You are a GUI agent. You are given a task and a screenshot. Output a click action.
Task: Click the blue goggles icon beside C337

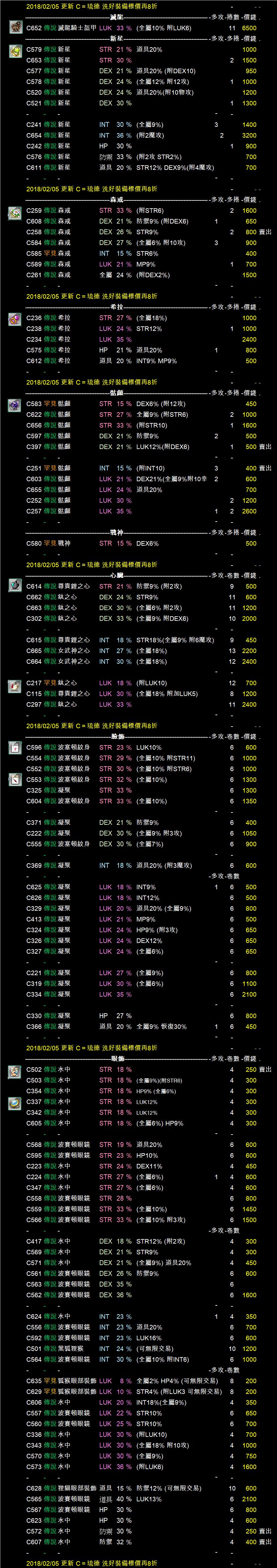click(15, 1103)
